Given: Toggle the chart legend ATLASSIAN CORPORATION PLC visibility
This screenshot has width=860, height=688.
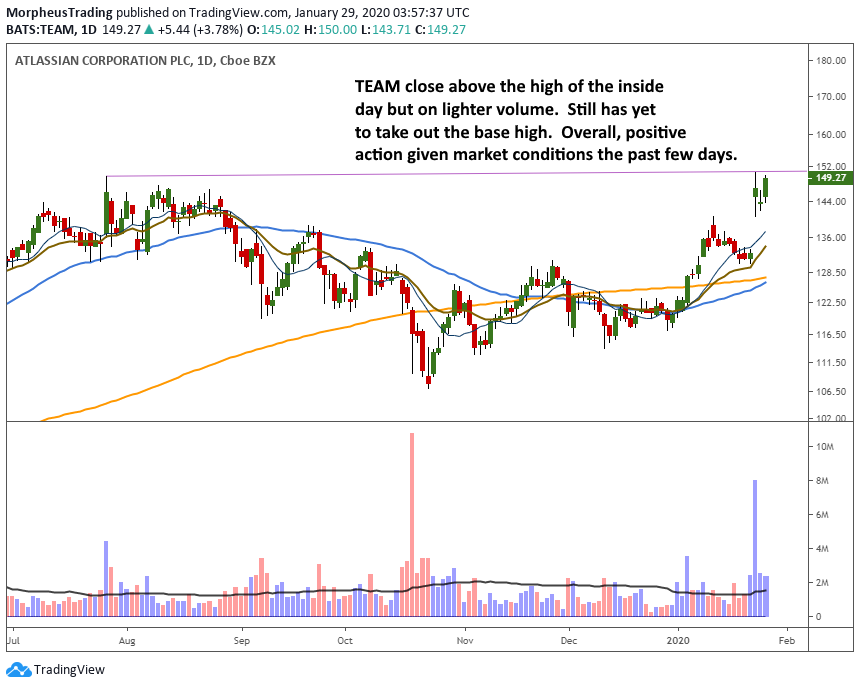Looking at the screenshot, I should (x=100, y=60).
